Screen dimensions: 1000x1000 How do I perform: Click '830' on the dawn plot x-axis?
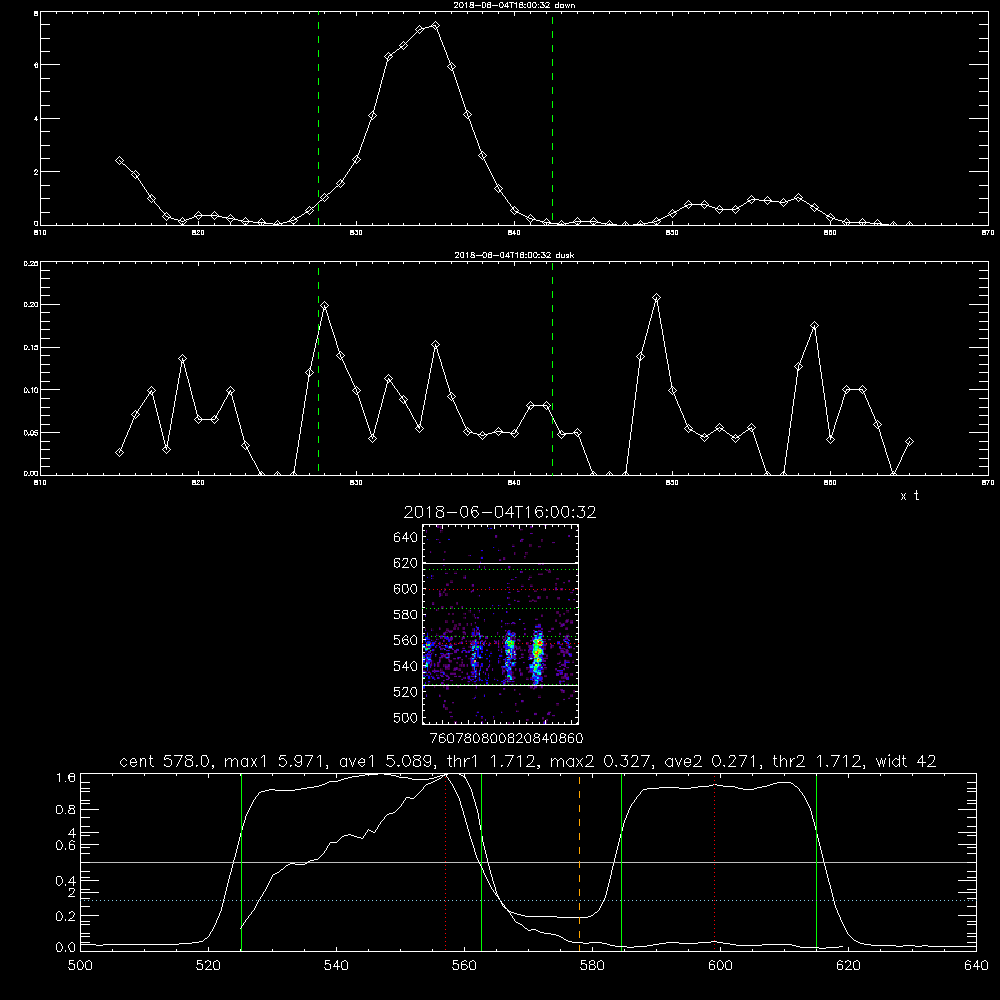click(356, 233)
